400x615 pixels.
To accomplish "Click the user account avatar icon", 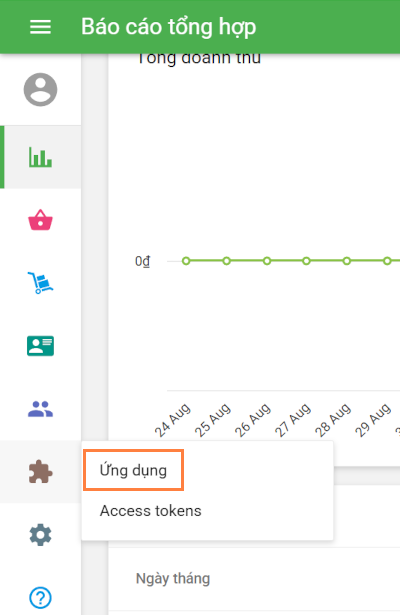I will pyautogui.click(x=40, y=89).
